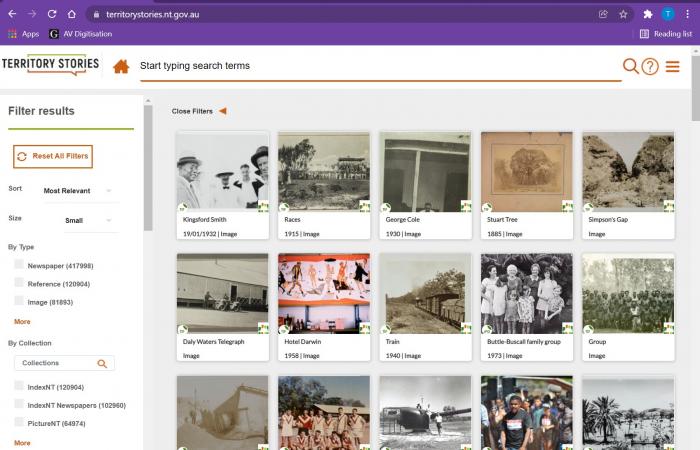
Task: Click the Territory Stories logo
Action: click(50, 65)
